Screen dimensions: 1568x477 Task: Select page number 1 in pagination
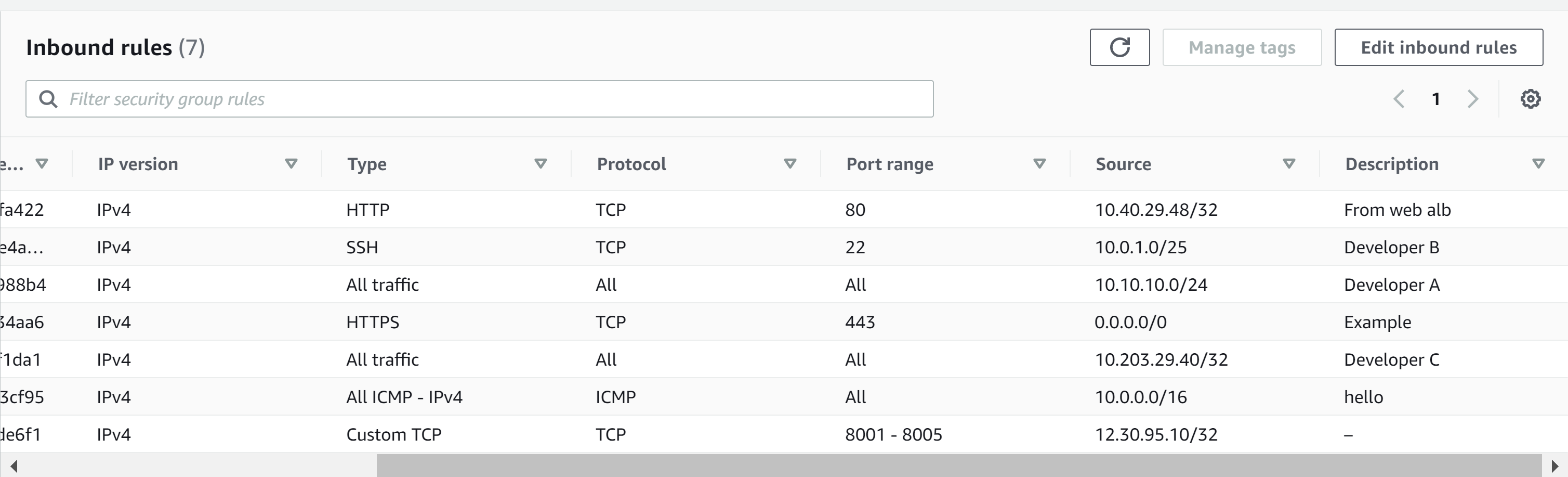point(1436,99)
